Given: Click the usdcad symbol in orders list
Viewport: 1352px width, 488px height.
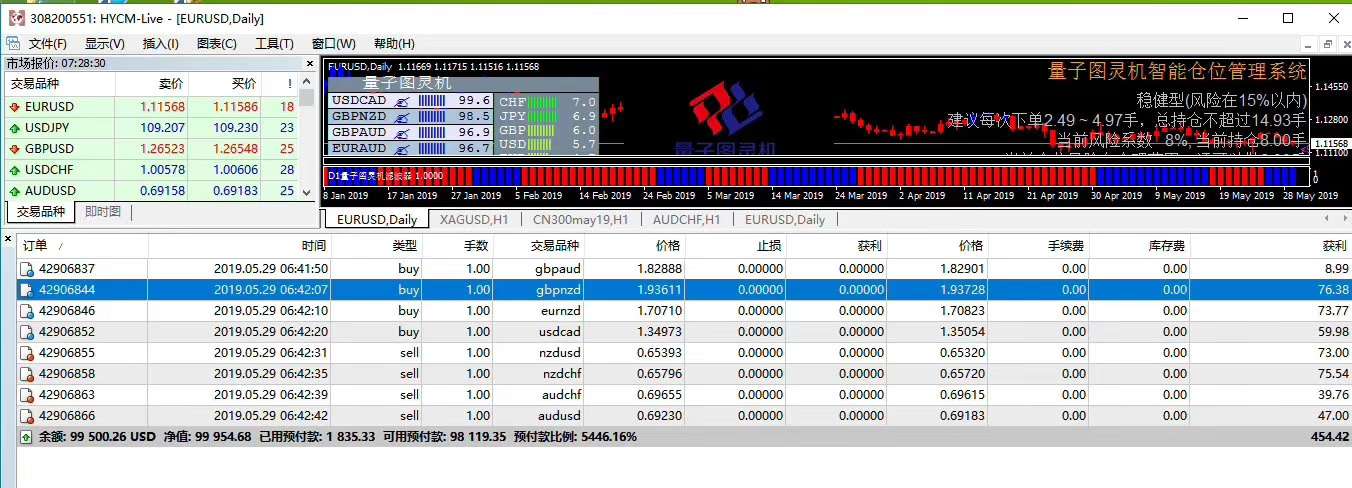Looking at the screenshot, I should click(x=558, y=332).
